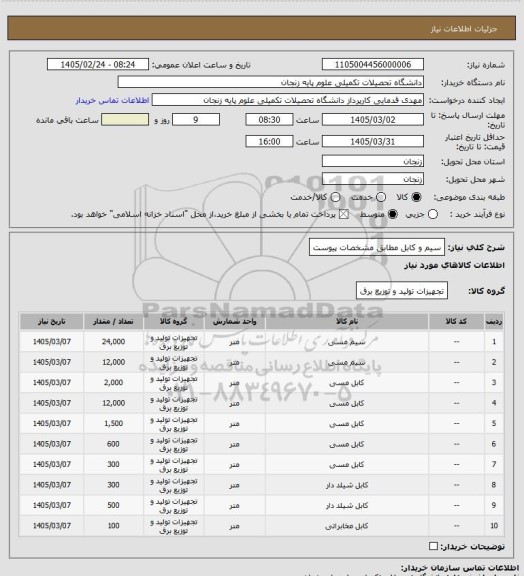Click the اطلاعات کالاهای مورد نیاز heading
524x576 pixels.
click(x=455, y=265)
